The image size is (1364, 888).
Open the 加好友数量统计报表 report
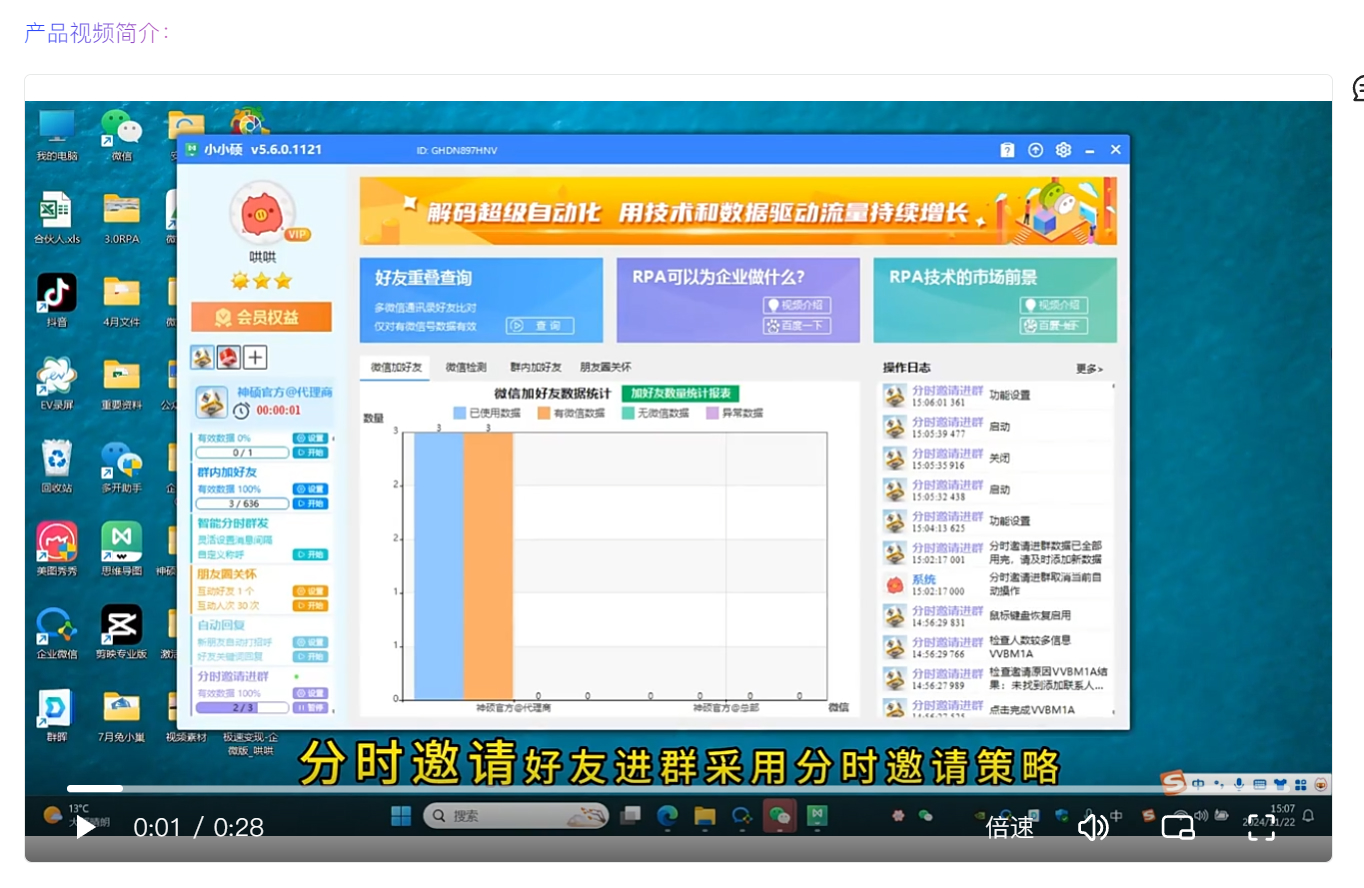click(x=680, y=393)
